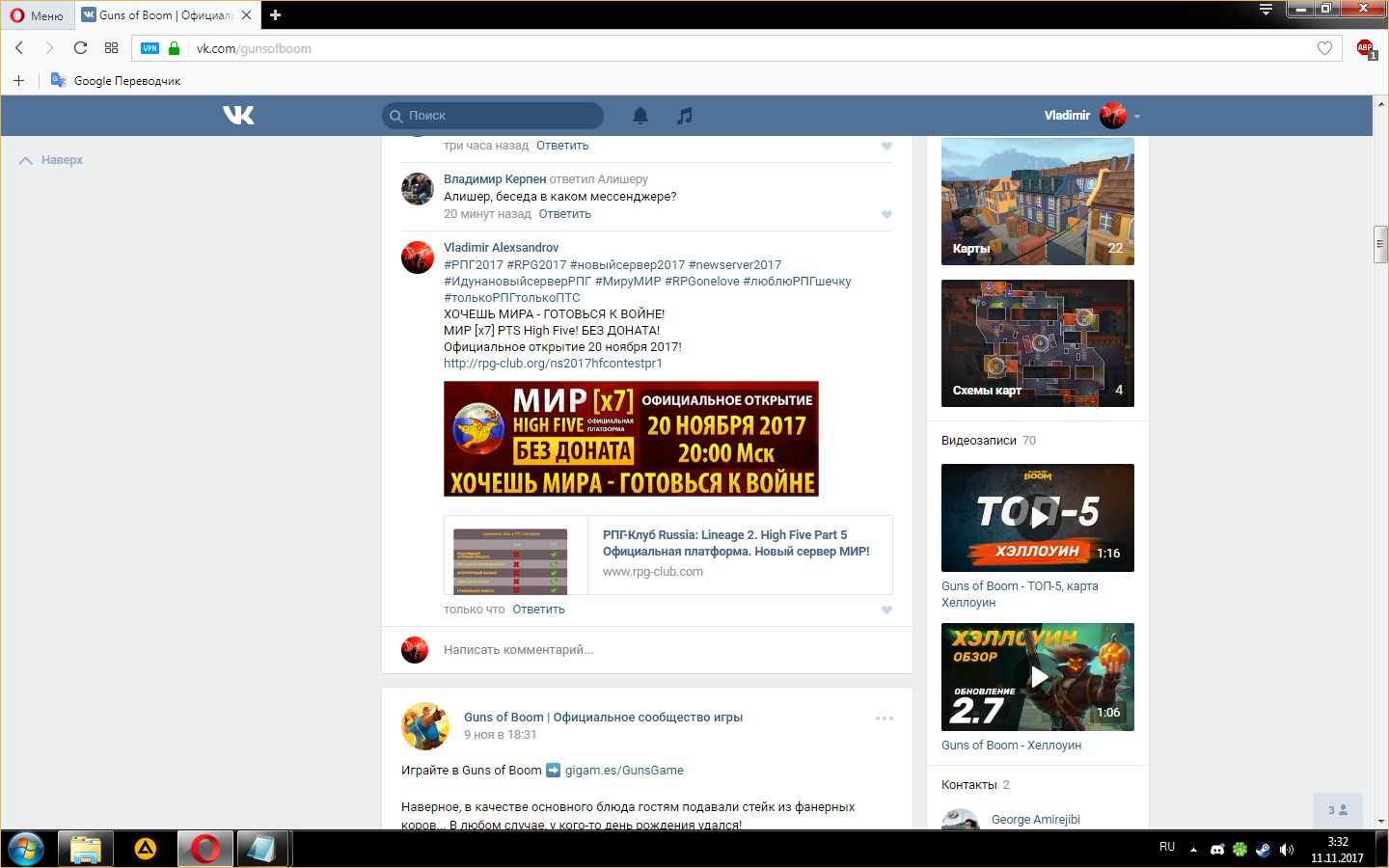1389x868 pixels.
Task: Click the green secure lock icon
Action: click(x=174, y=48)
